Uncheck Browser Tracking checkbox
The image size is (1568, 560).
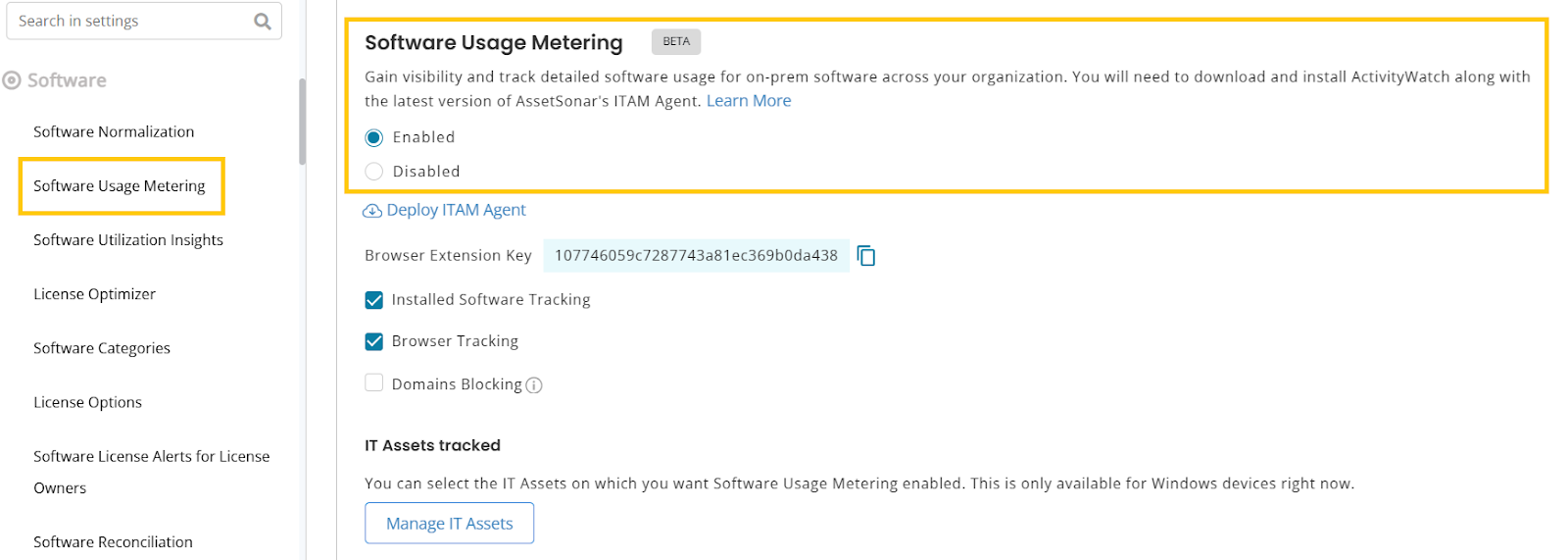(x=374, y=341)
